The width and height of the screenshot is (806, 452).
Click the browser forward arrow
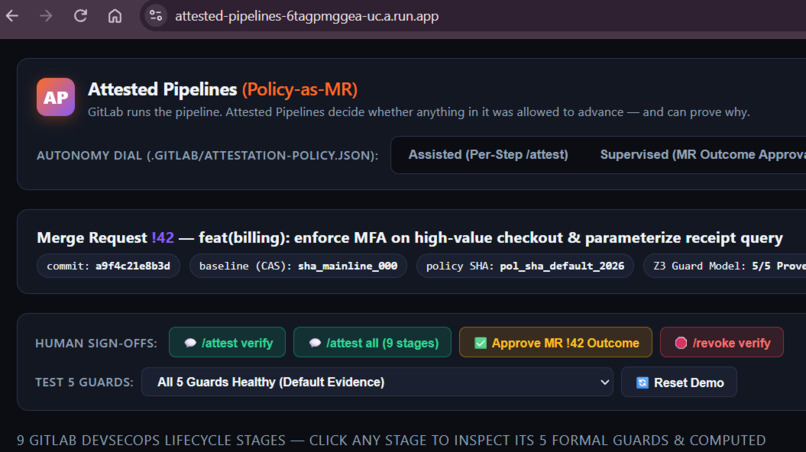[x=46, y=16]
